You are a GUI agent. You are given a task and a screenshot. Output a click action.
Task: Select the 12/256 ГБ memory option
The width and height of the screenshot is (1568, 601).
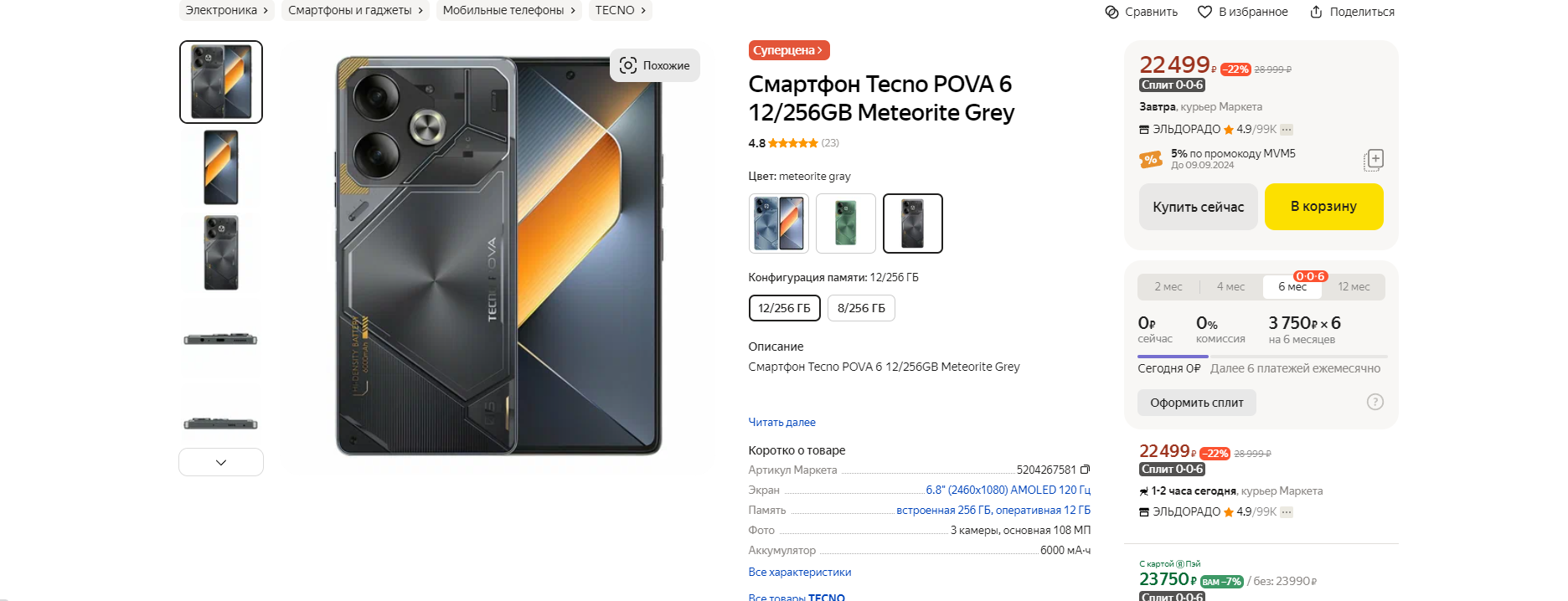point(784,308)
